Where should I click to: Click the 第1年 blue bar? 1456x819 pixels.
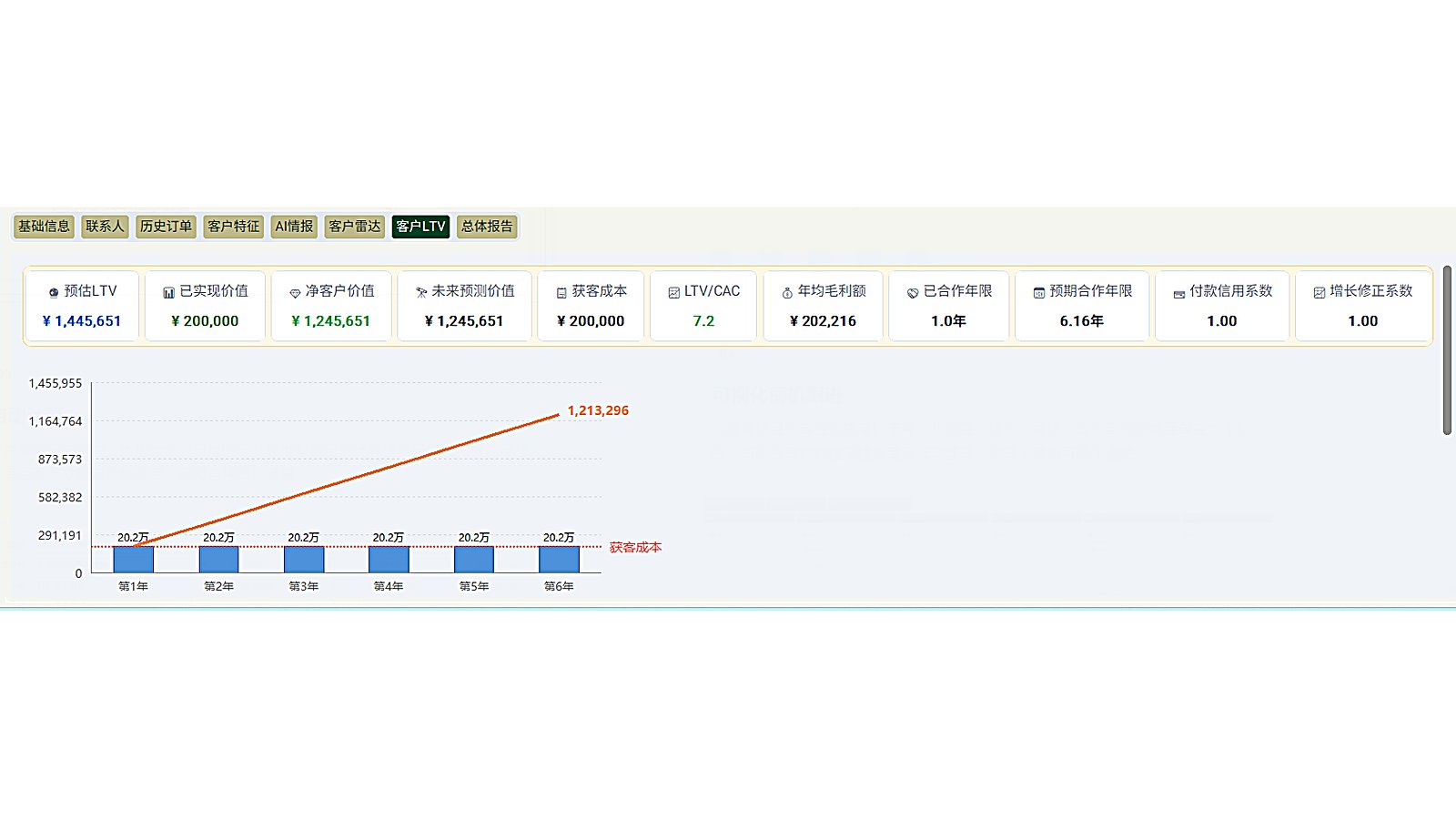[x=134, y=559]
